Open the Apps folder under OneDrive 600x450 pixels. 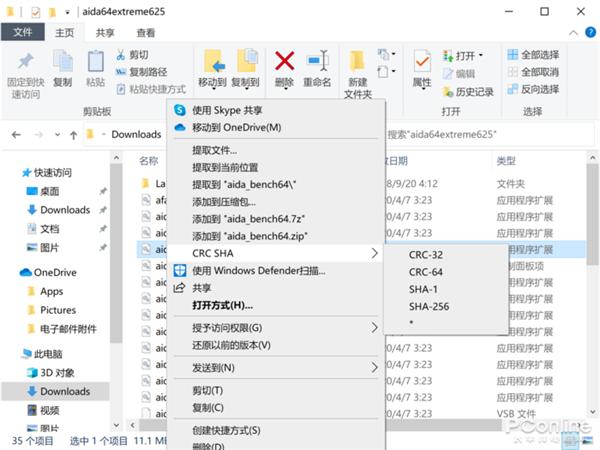click(x=46, y=292)
